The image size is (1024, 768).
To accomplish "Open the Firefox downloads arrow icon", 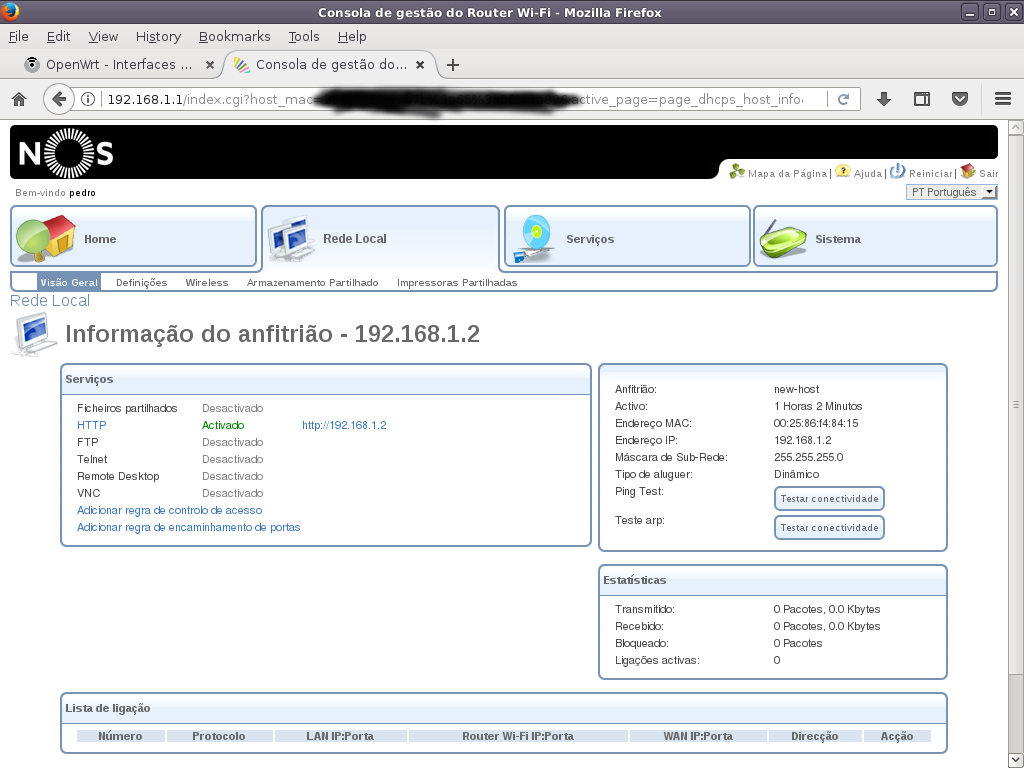I will tap(884, 99).
